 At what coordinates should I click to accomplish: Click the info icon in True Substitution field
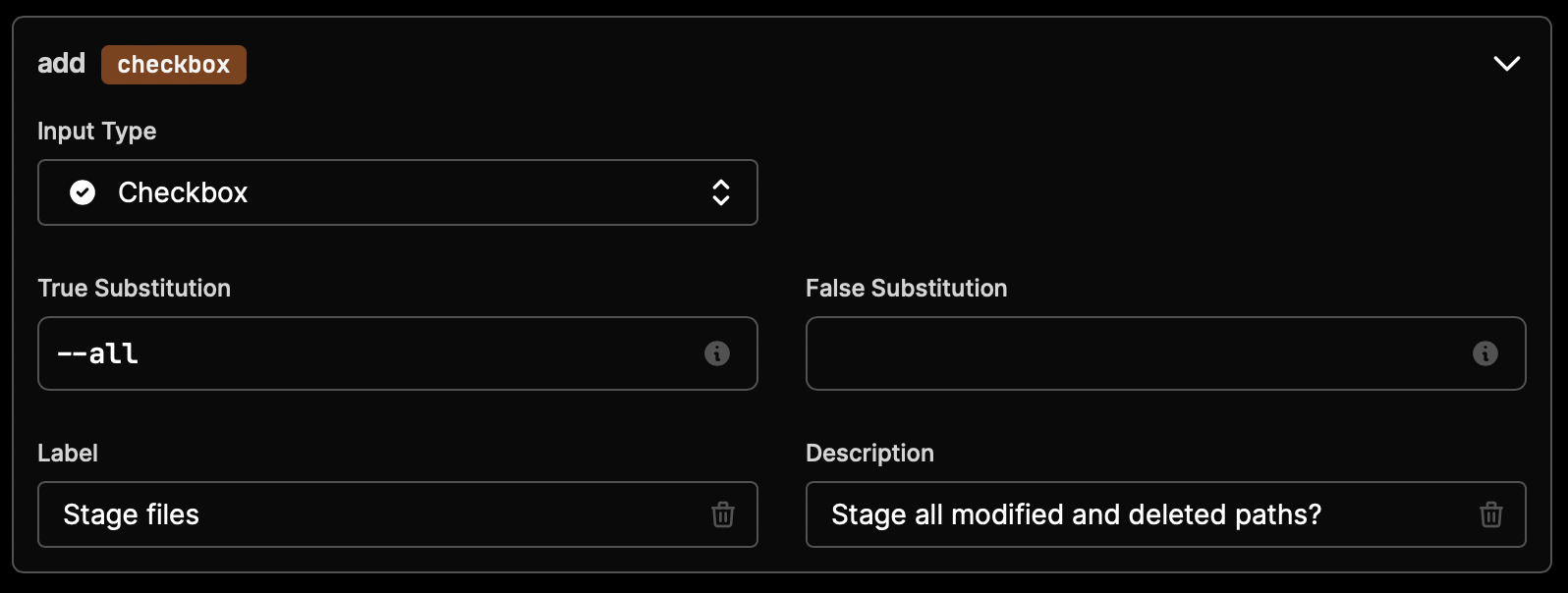pyautogui.click(x=717, y=353)
